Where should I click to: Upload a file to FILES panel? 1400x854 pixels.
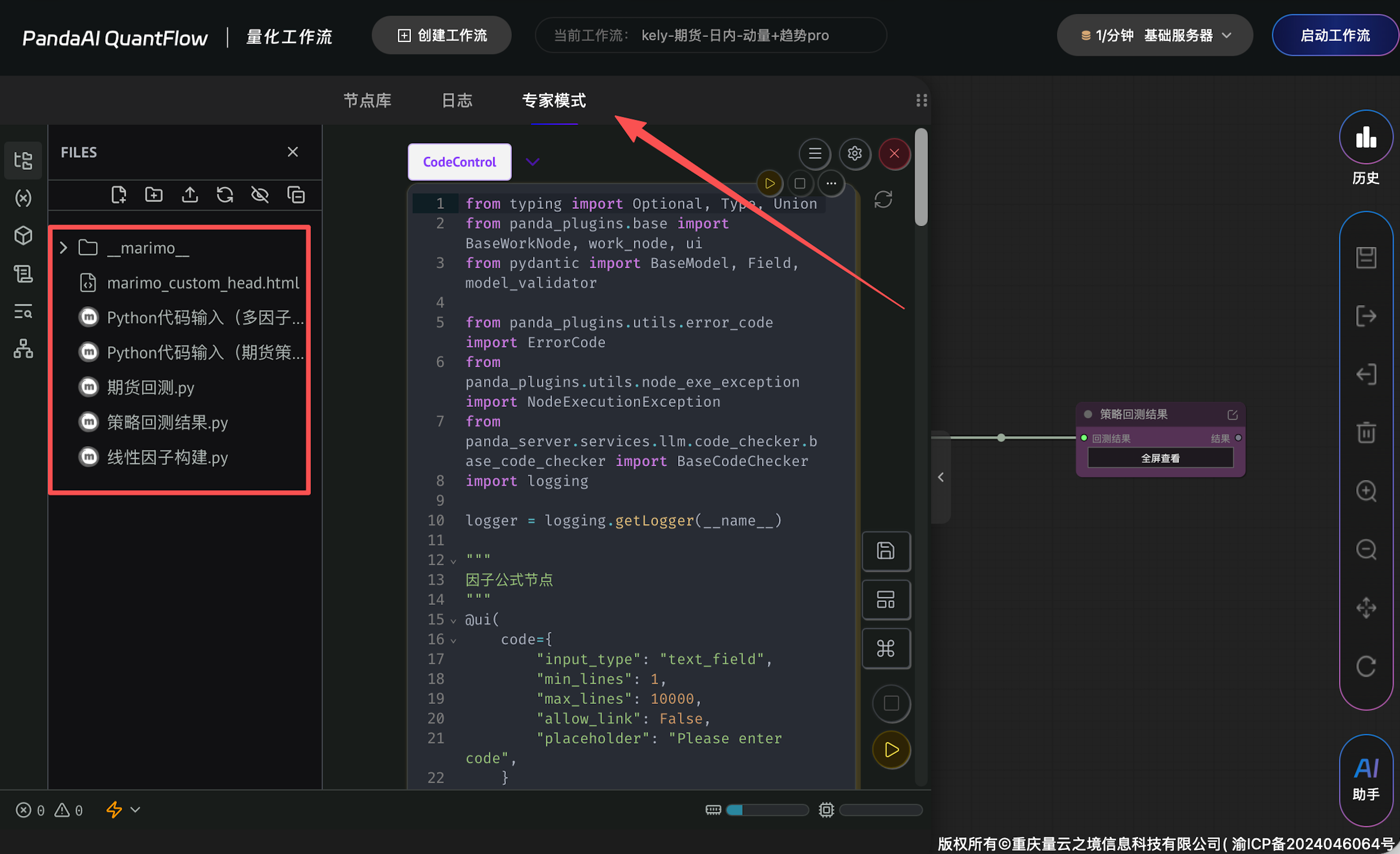(189, 195)
